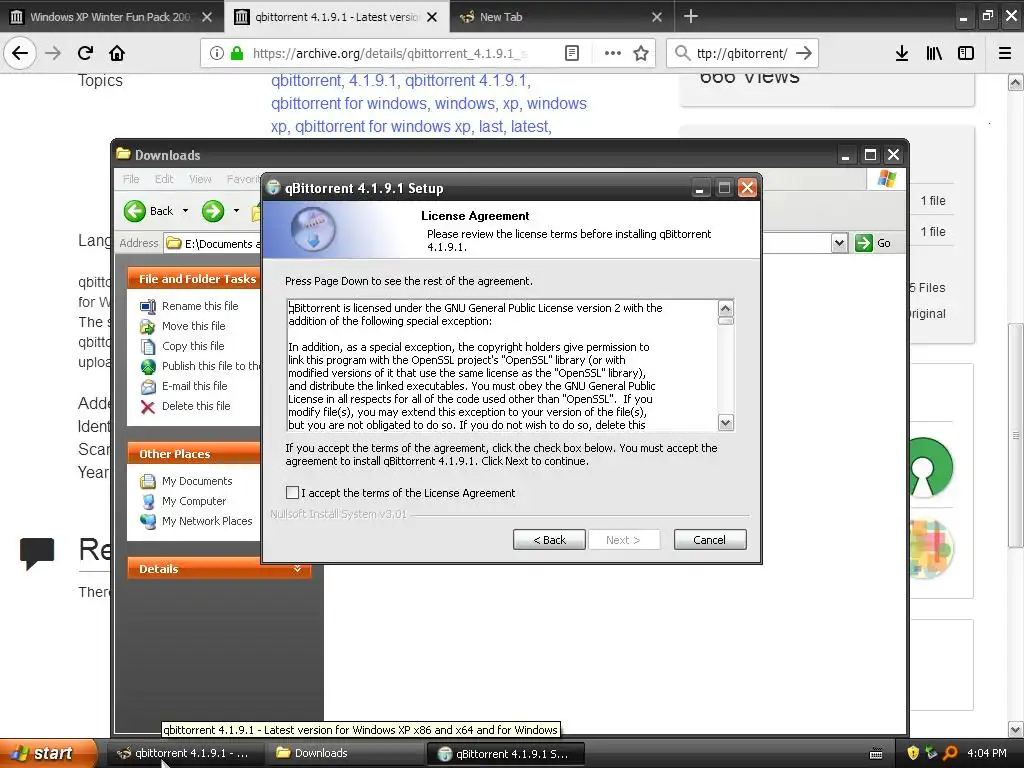
Task: Click qbittorrent for windows xp topic link
Action: pos(383,126)
